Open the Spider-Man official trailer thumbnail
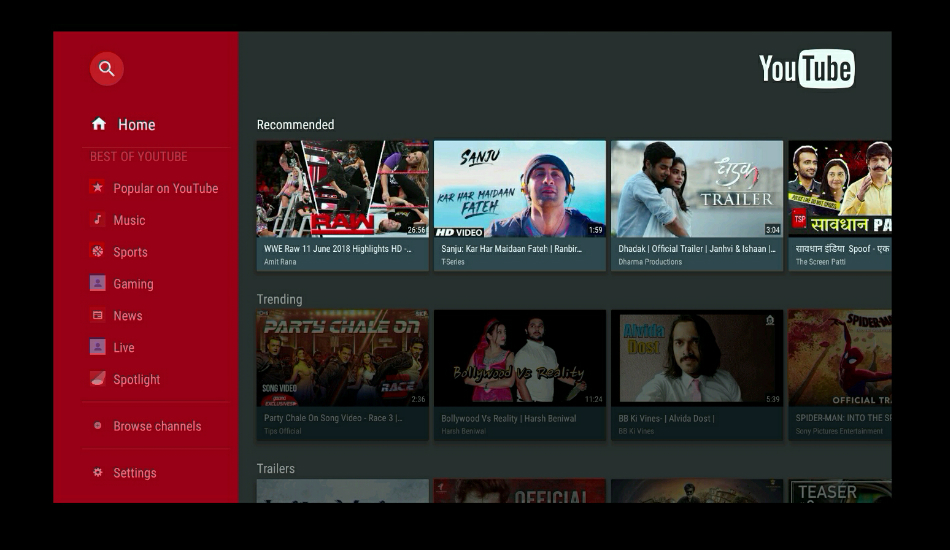The height and width of the screenshot is (550, 950). pyautogui.click(x=840, y=358)
